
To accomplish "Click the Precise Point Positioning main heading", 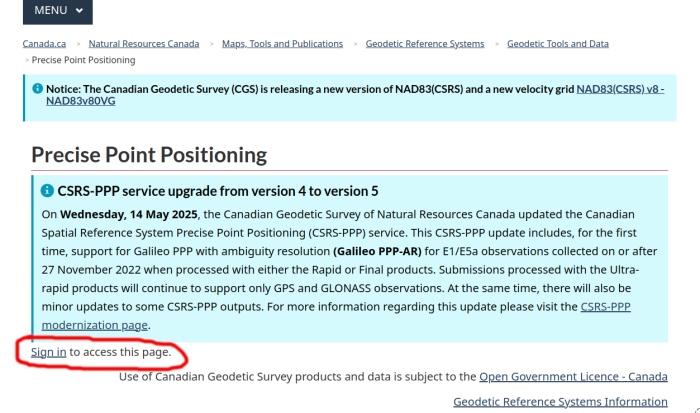I will click(x=149, y=155).
